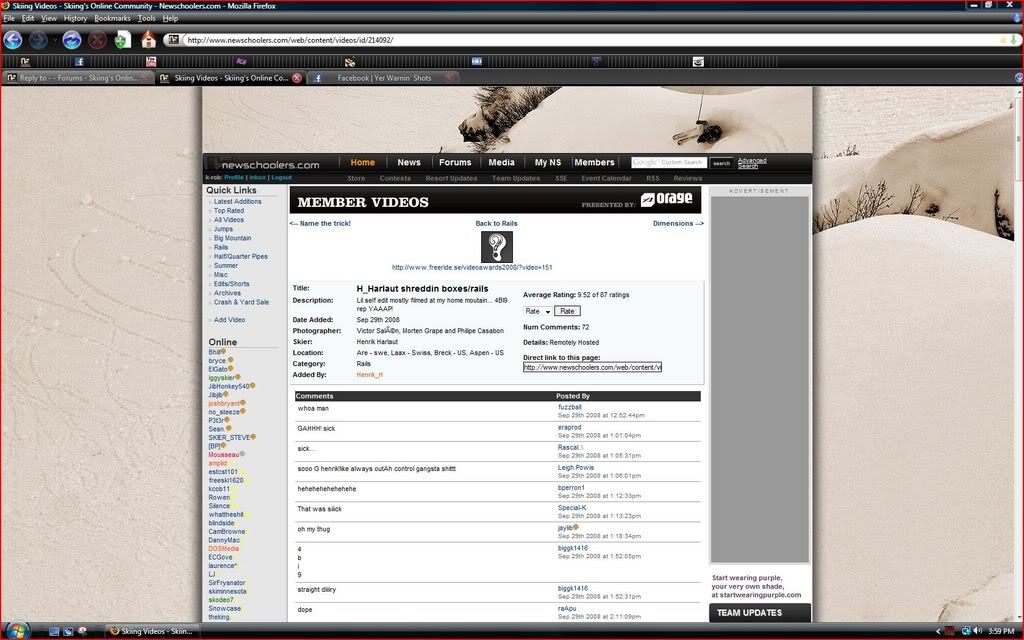Click the Stop loading X button
Viewport: 1024px width, 640px height.
pyautogui.click(x=97, y=40)
